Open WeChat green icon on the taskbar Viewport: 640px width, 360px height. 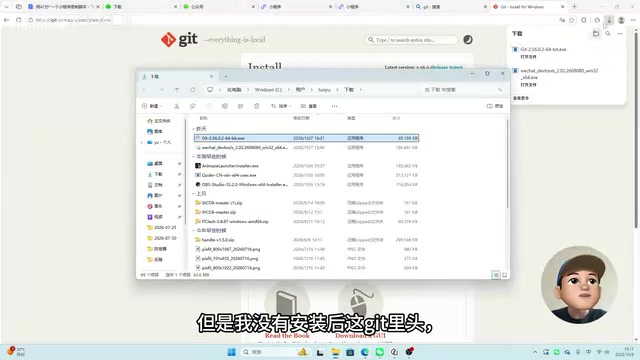[x=380, y=352]
